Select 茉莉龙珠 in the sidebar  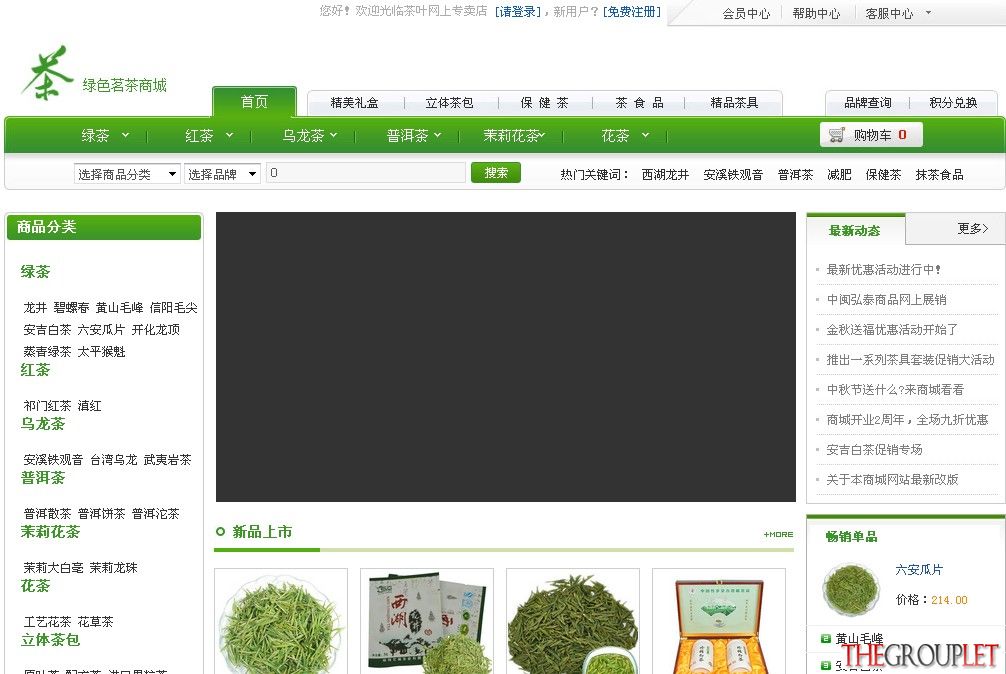point(114,568)
